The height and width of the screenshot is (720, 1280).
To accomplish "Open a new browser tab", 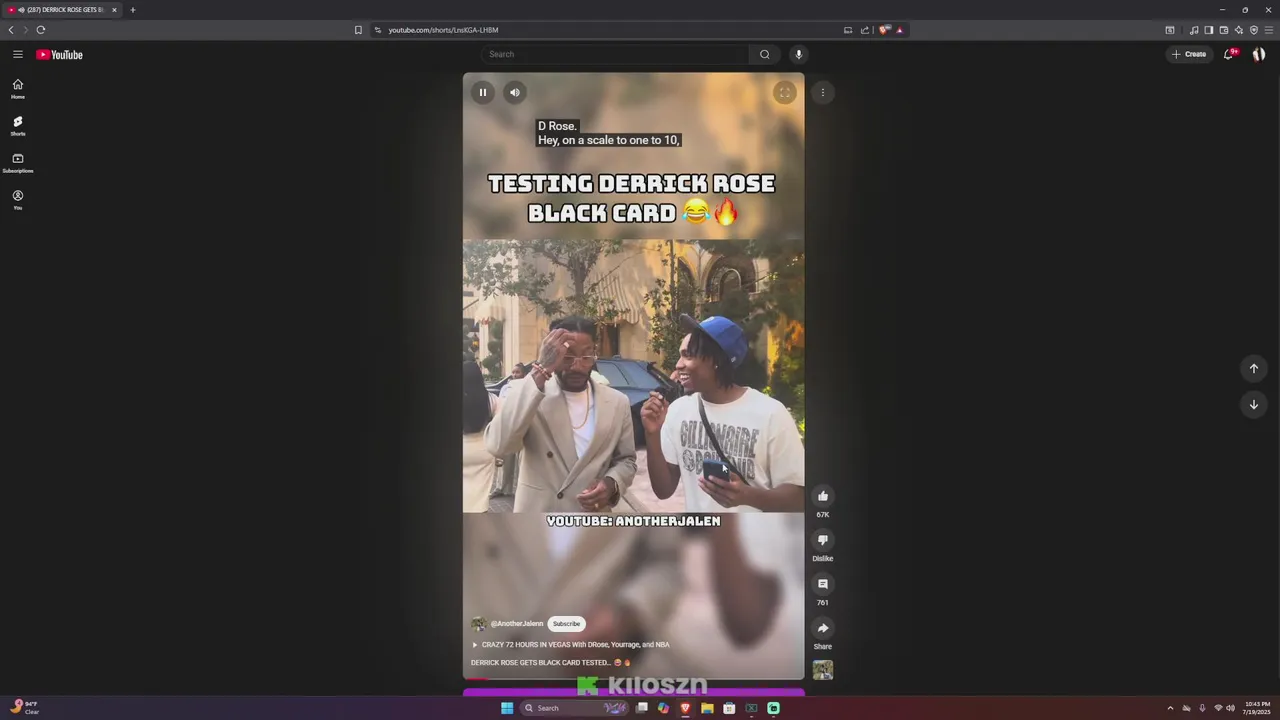I will [x=132, y=10].
